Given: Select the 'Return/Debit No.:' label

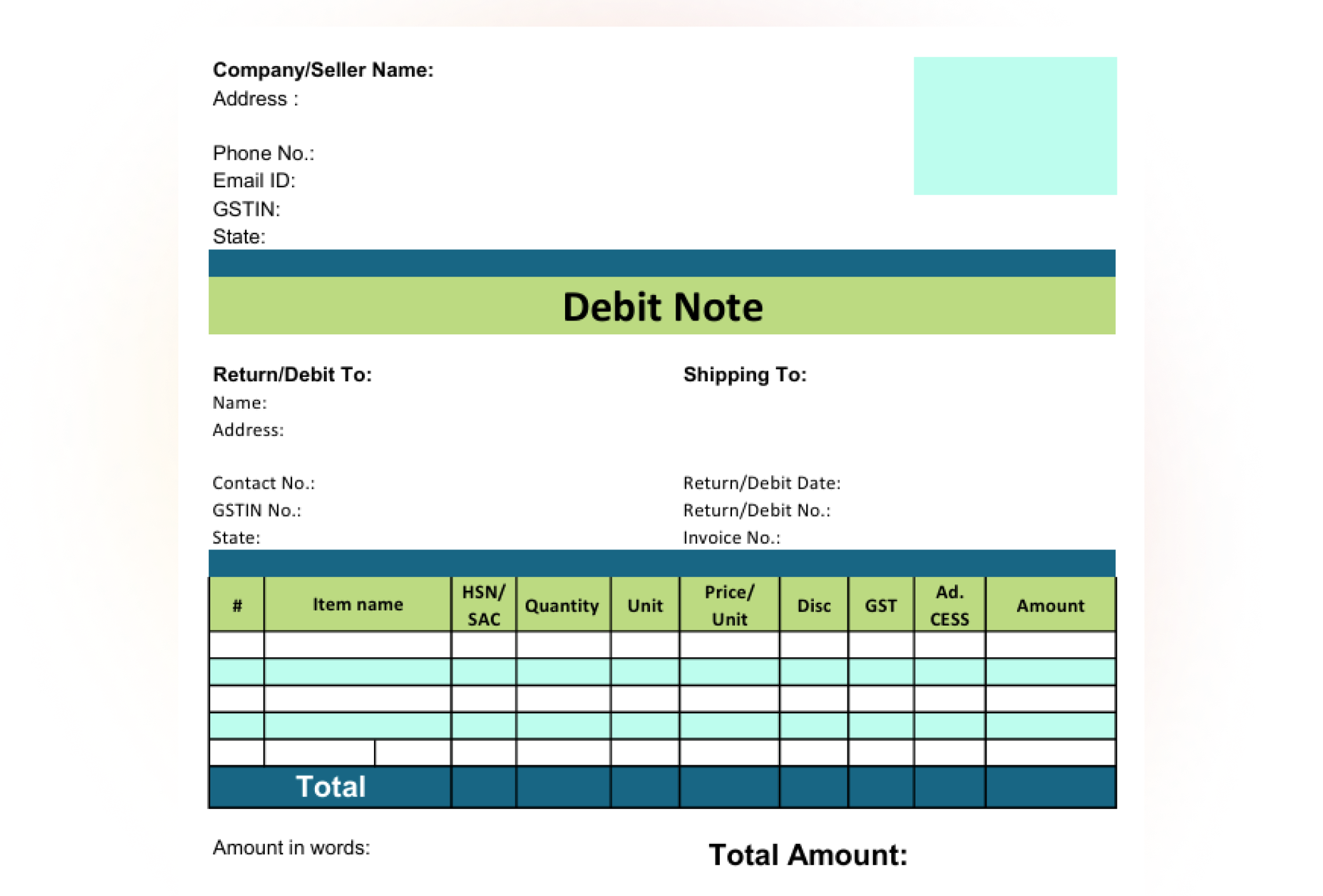Looking at the screenshot, I should [757, 510].
